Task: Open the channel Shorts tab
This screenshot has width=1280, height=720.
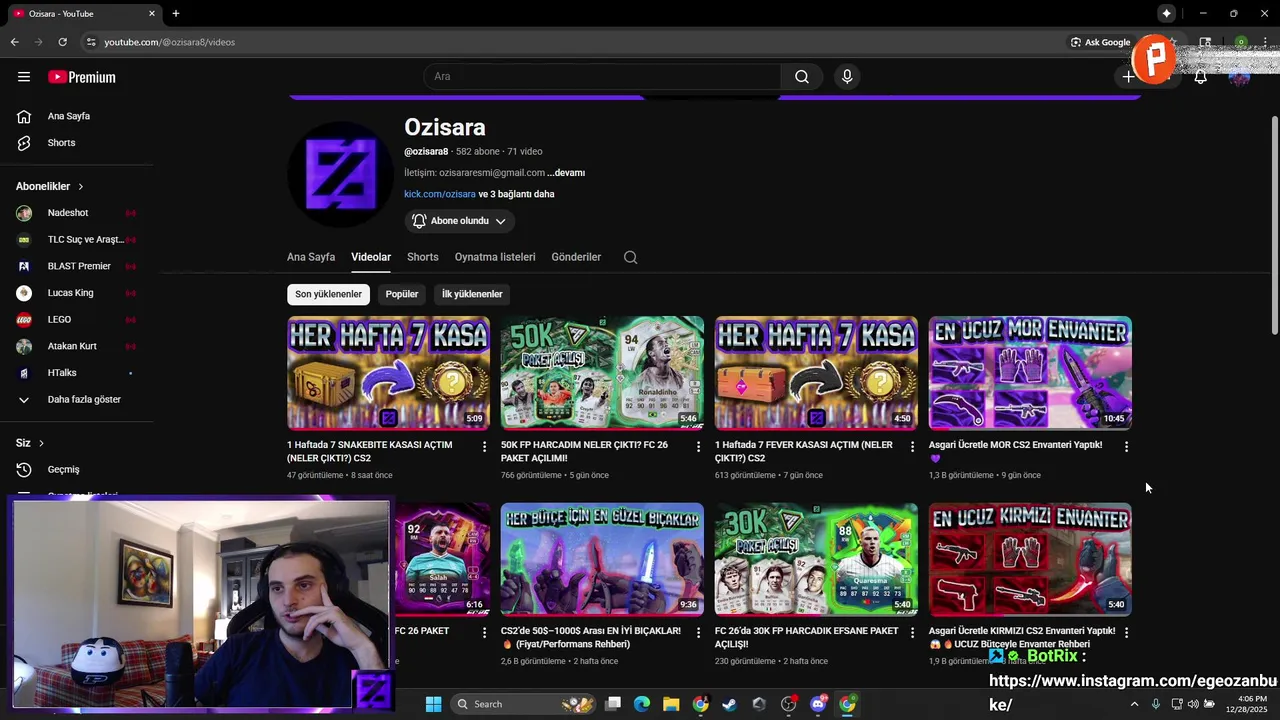Action: click(x=423, y=257)
